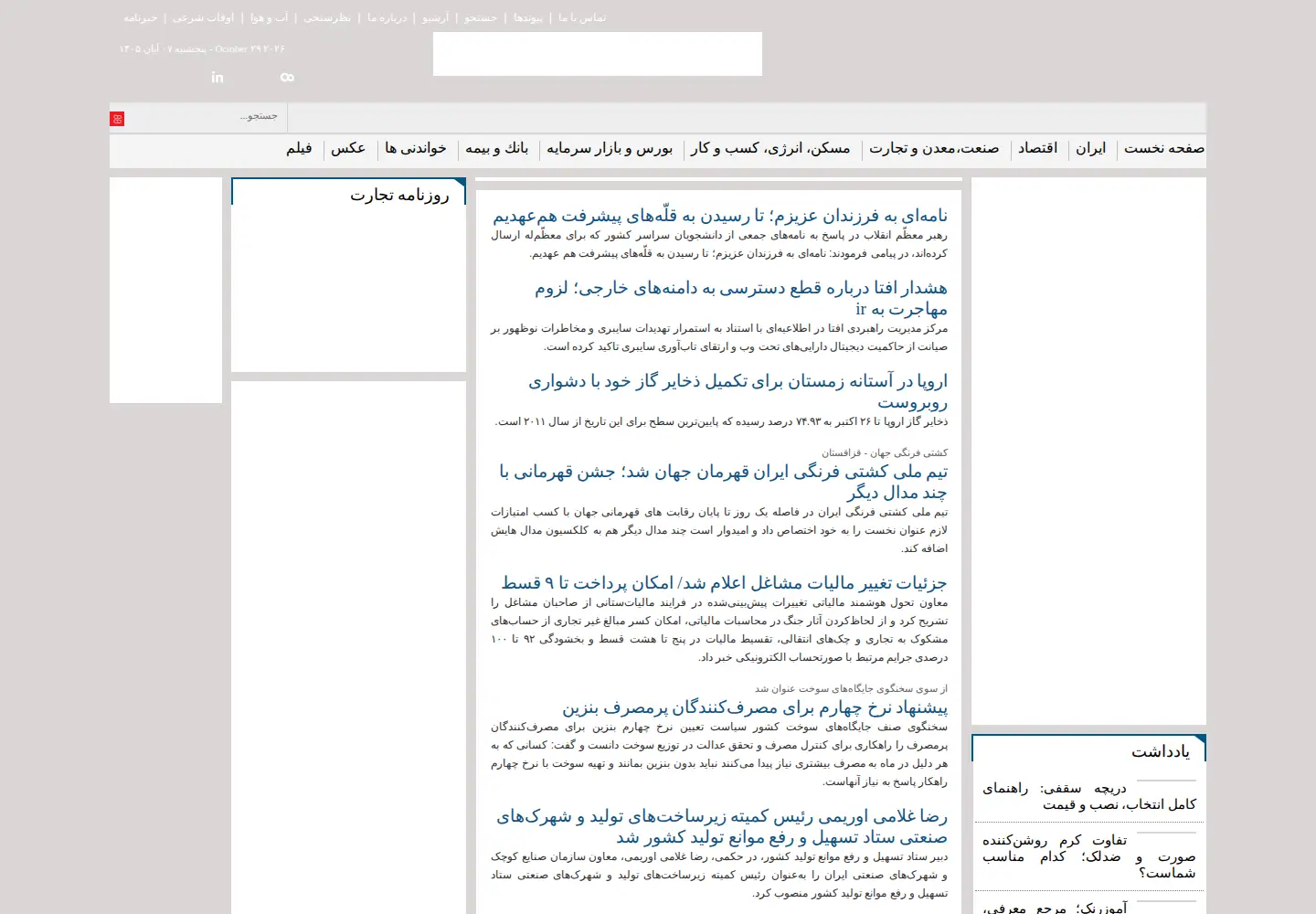Select خواندنی ها menu item
This screenshot has height=914, width=1316.
[416, 148]
